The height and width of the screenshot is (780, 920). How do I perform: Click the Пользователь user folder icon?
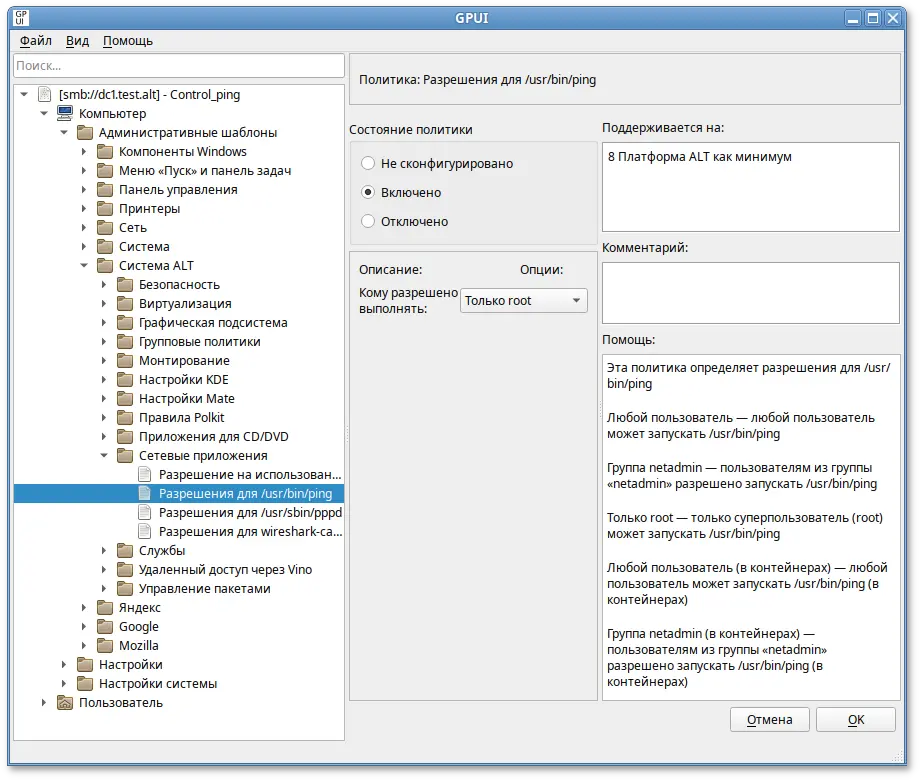pyautogui.click(x=65, y=703)
